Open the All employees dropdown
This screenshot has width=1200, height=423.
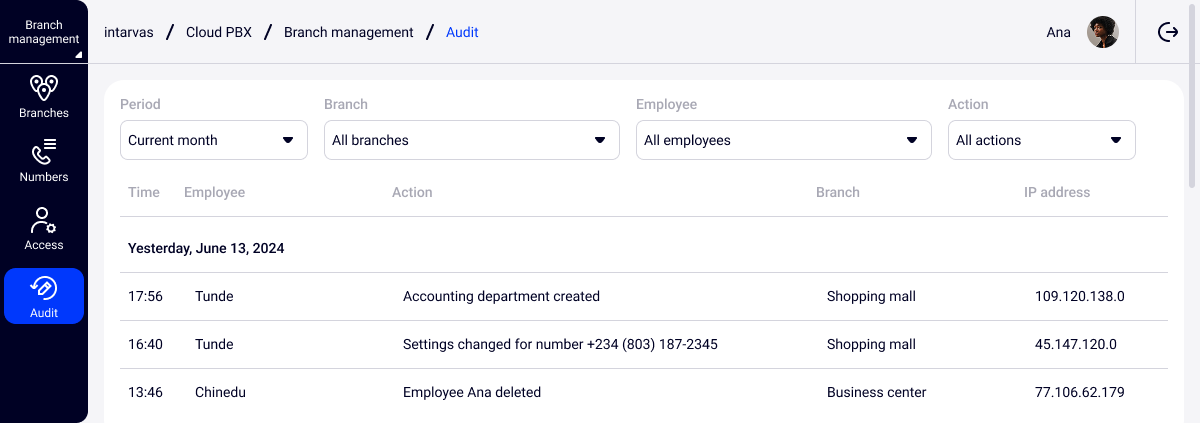pos(783,140)
